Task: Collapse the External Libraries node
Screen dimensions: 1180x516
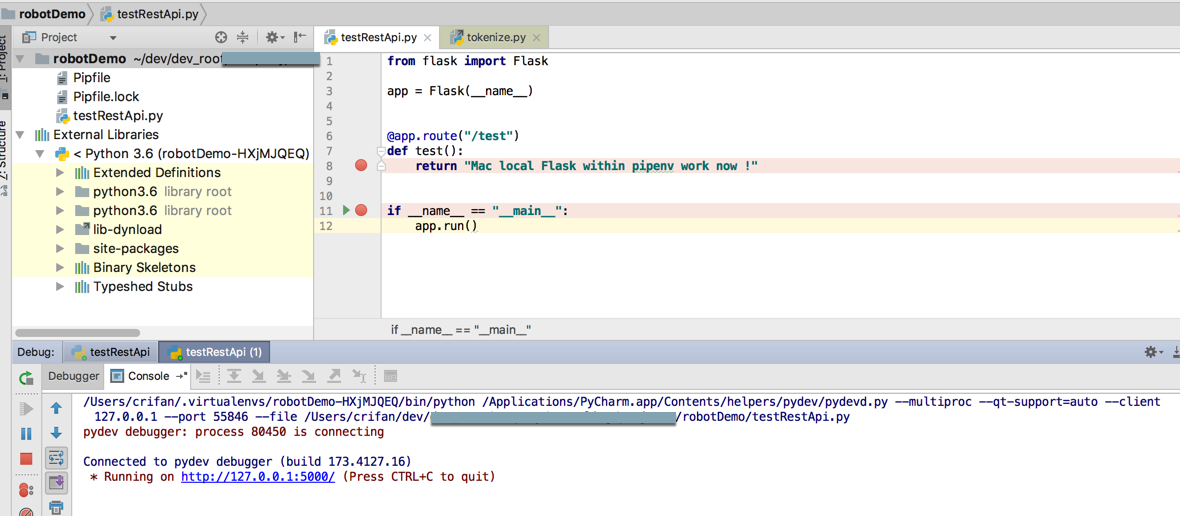Action: (x=20, y=135)
